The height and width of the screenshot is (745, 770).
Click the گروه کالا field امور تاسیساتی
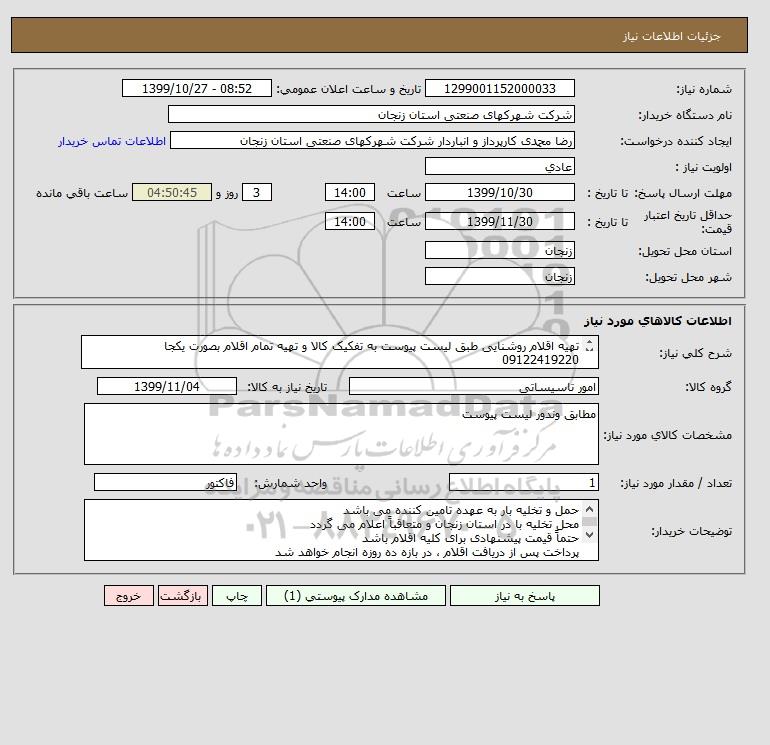coord(473,386)
